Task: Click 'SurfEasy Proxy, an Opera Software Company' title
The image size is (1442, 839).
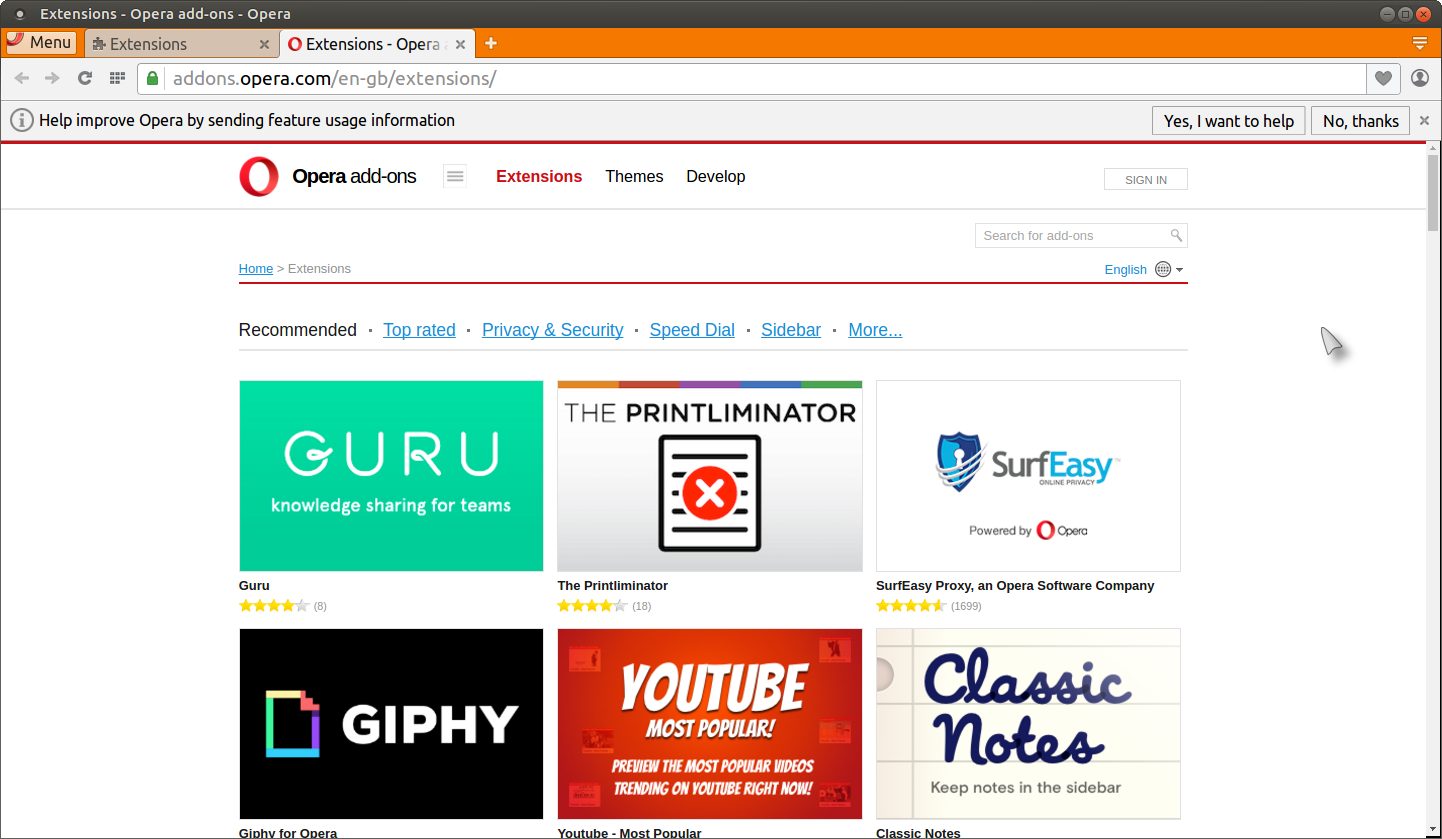Action: click(1015, 585)
